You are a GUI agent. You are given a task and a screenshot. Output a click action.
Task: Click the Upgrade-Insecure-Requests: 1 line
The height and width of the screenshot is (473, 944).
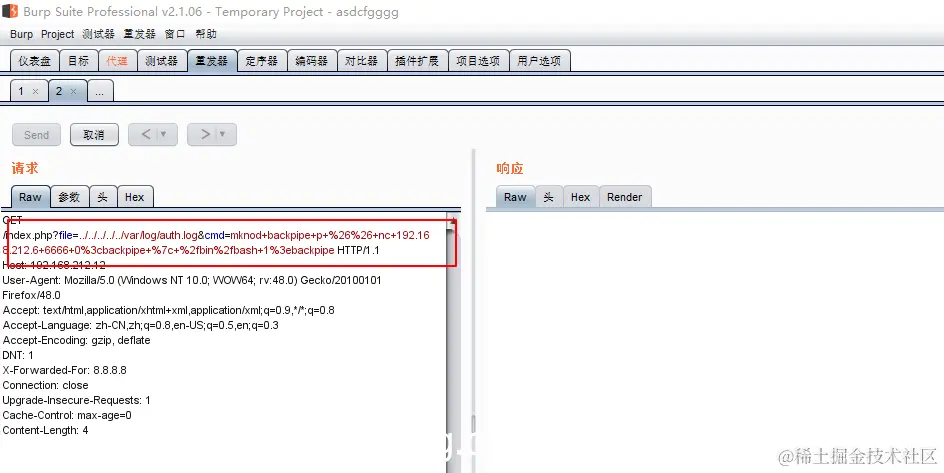pyautogui.click(x=76, y=401)
